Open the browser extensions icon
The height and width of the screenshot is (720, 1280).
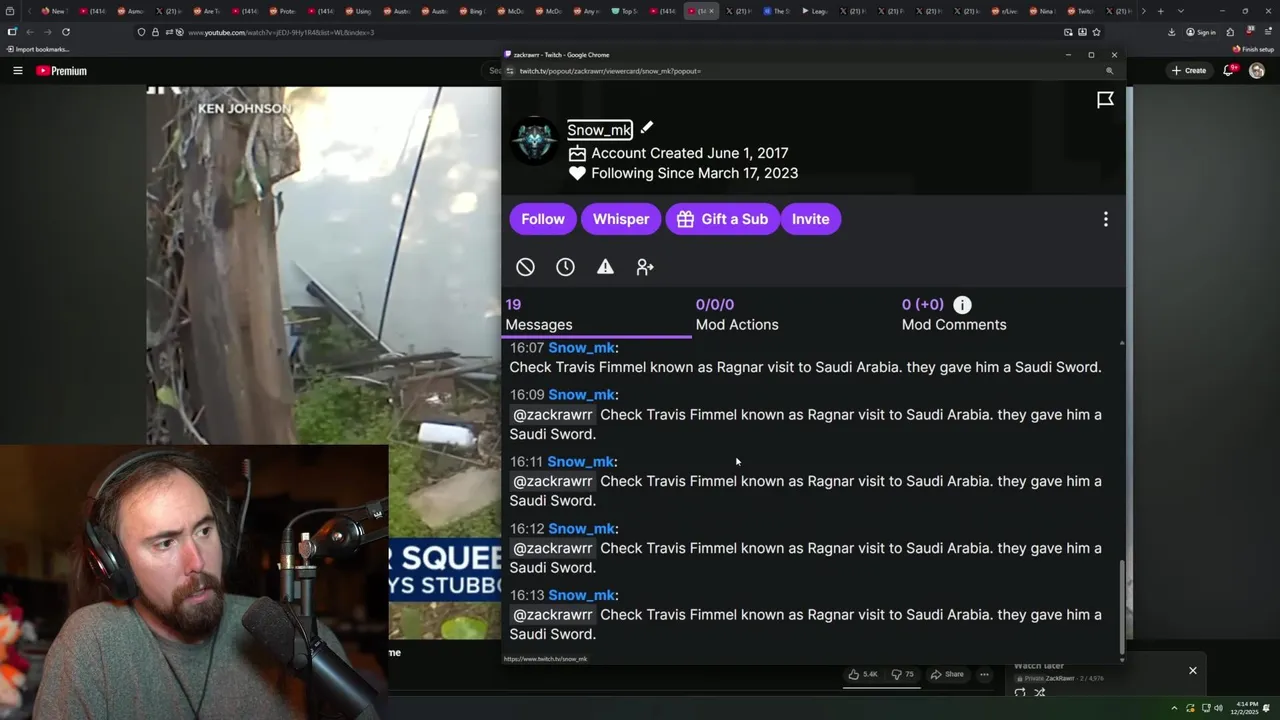1233,32
